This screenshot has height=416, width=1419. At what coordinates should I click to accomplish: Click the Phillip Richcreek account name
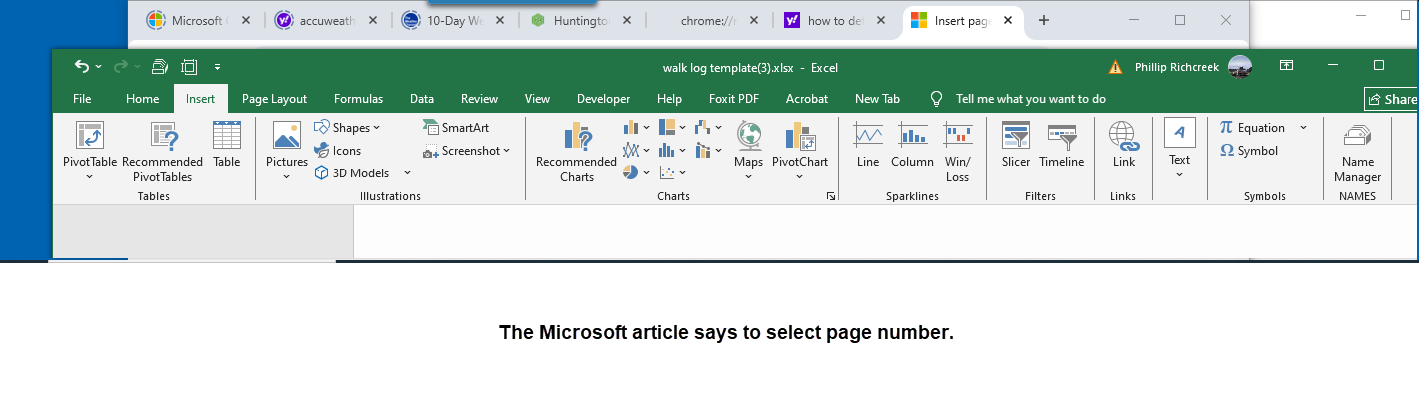point(1178,67)
